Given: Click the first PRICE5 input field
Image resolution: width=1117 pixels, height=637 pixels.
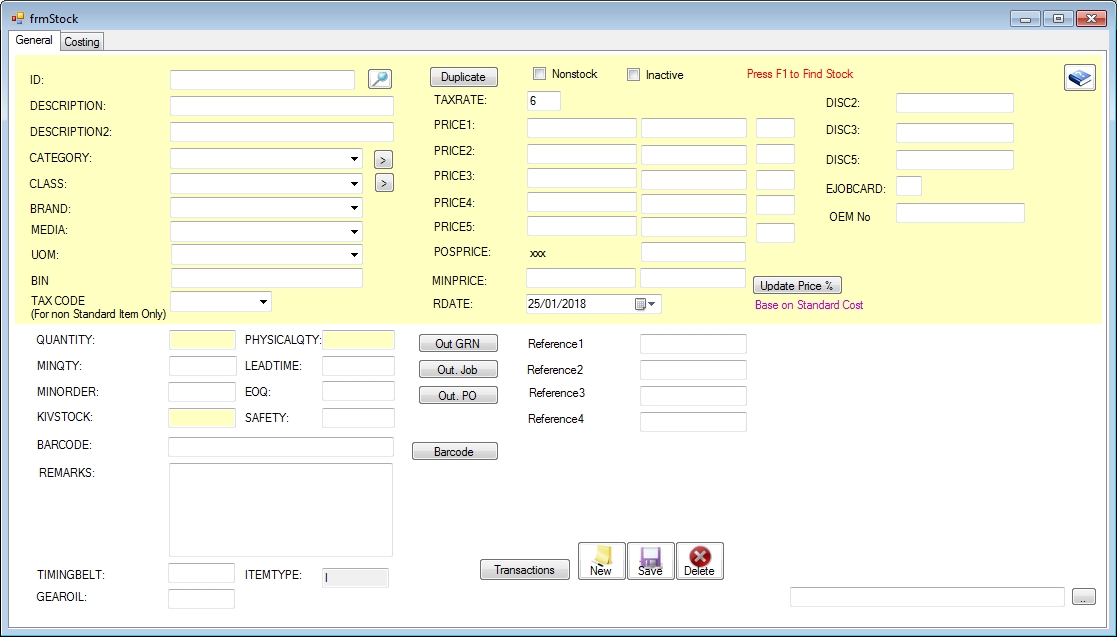Looking at the screenshot, I should 581,226.
